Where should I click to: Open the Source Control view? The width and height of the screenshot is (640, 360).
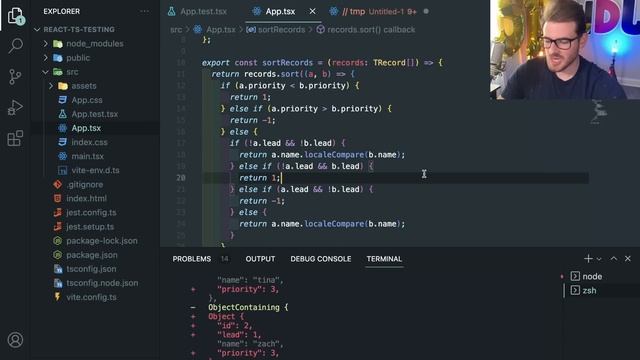pyautogui.click(x=15, y=77)
